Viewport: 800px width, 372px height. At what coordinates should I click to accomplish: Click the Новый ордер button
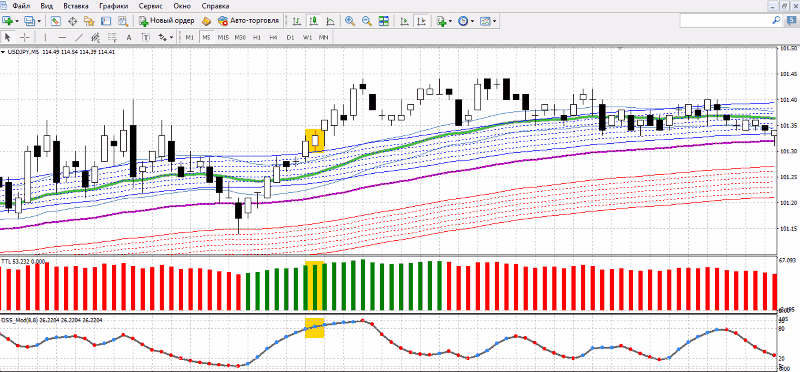coord(166,21)
